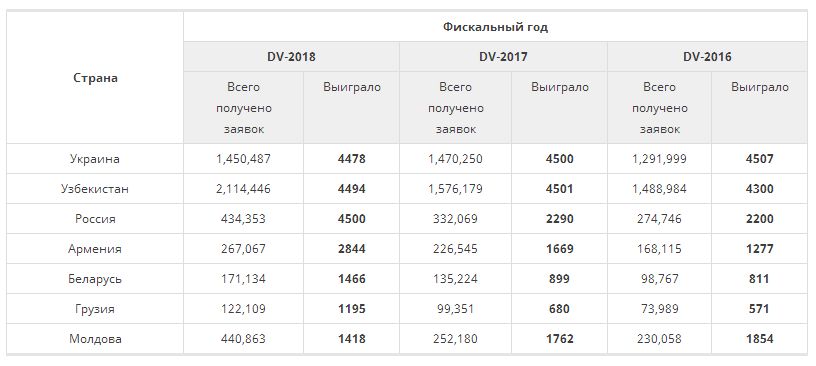
Task: Click the DV-2017 column header
Action: point(503,57)
